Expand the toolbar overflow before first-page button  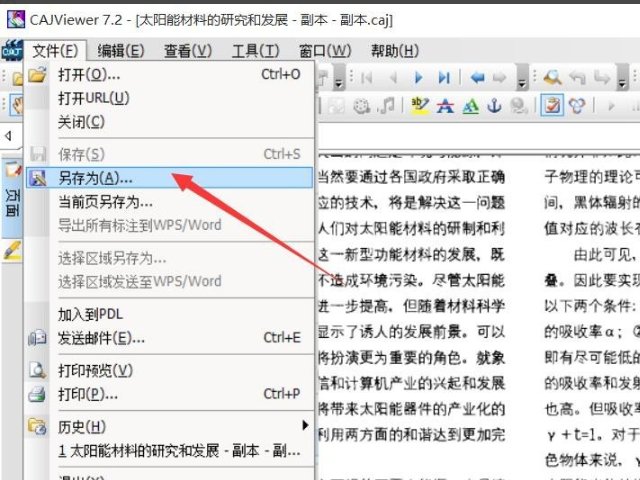point(338,78)
